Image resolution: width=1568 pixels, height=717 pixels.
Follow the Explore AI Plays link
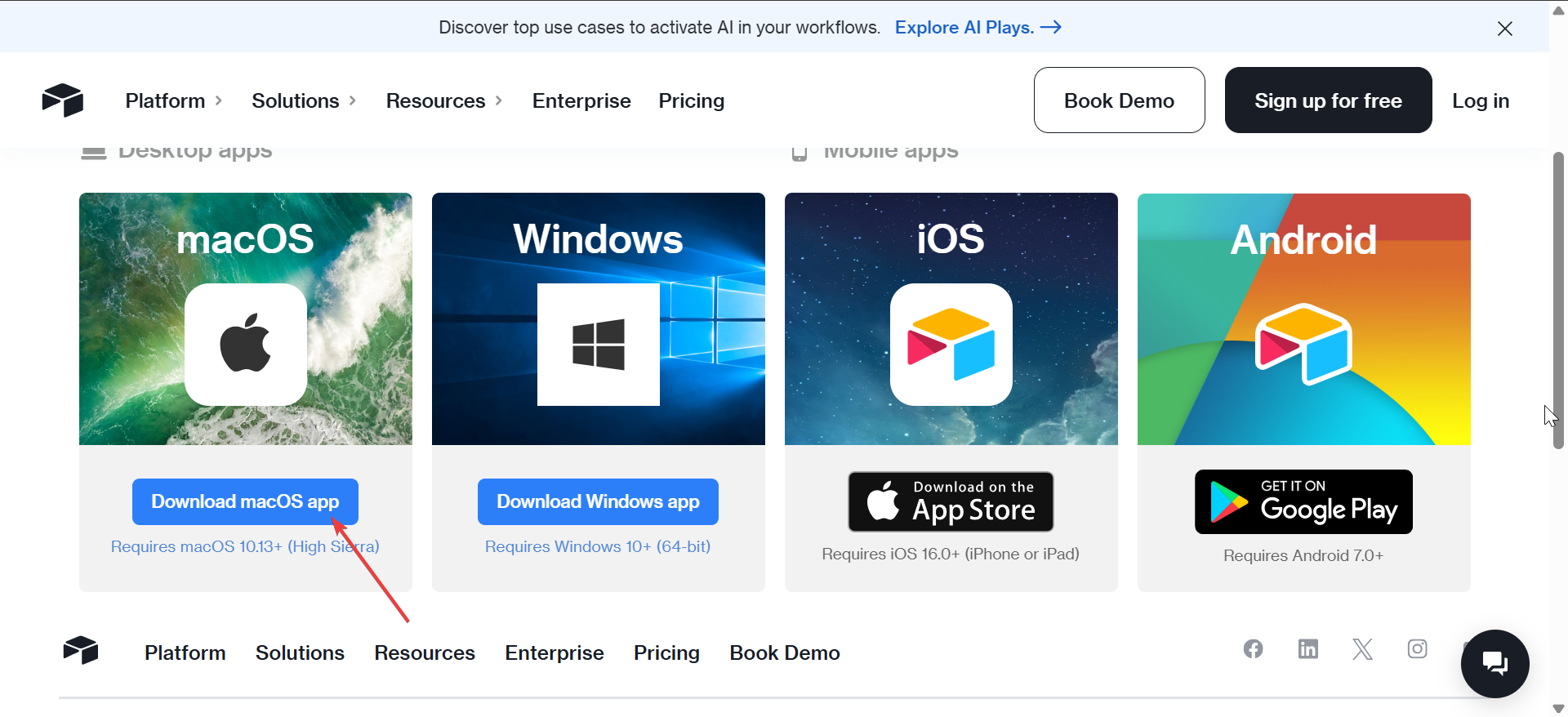(978, 28)
